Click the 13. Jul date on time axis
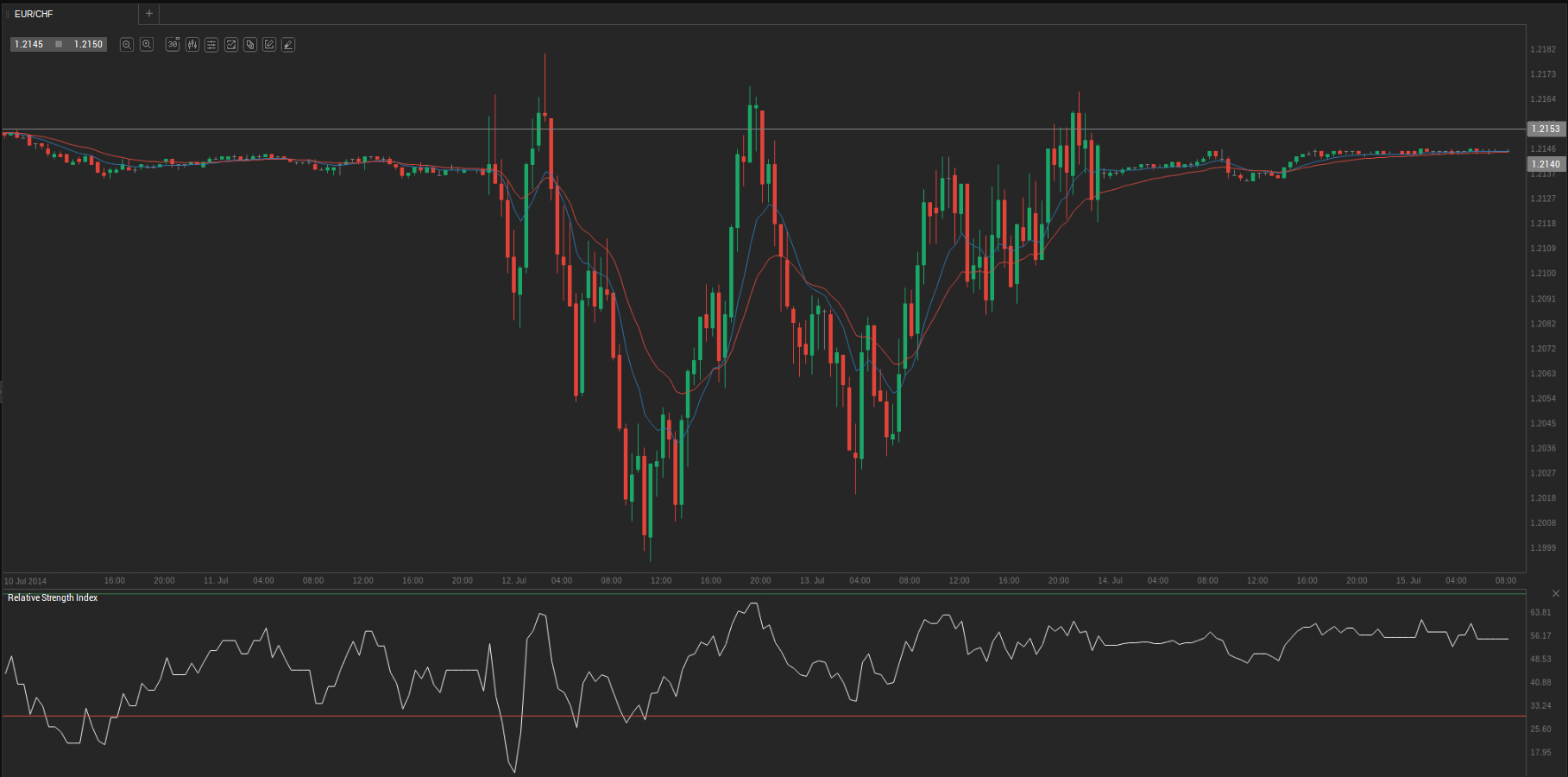 click(x=812, y=580)
